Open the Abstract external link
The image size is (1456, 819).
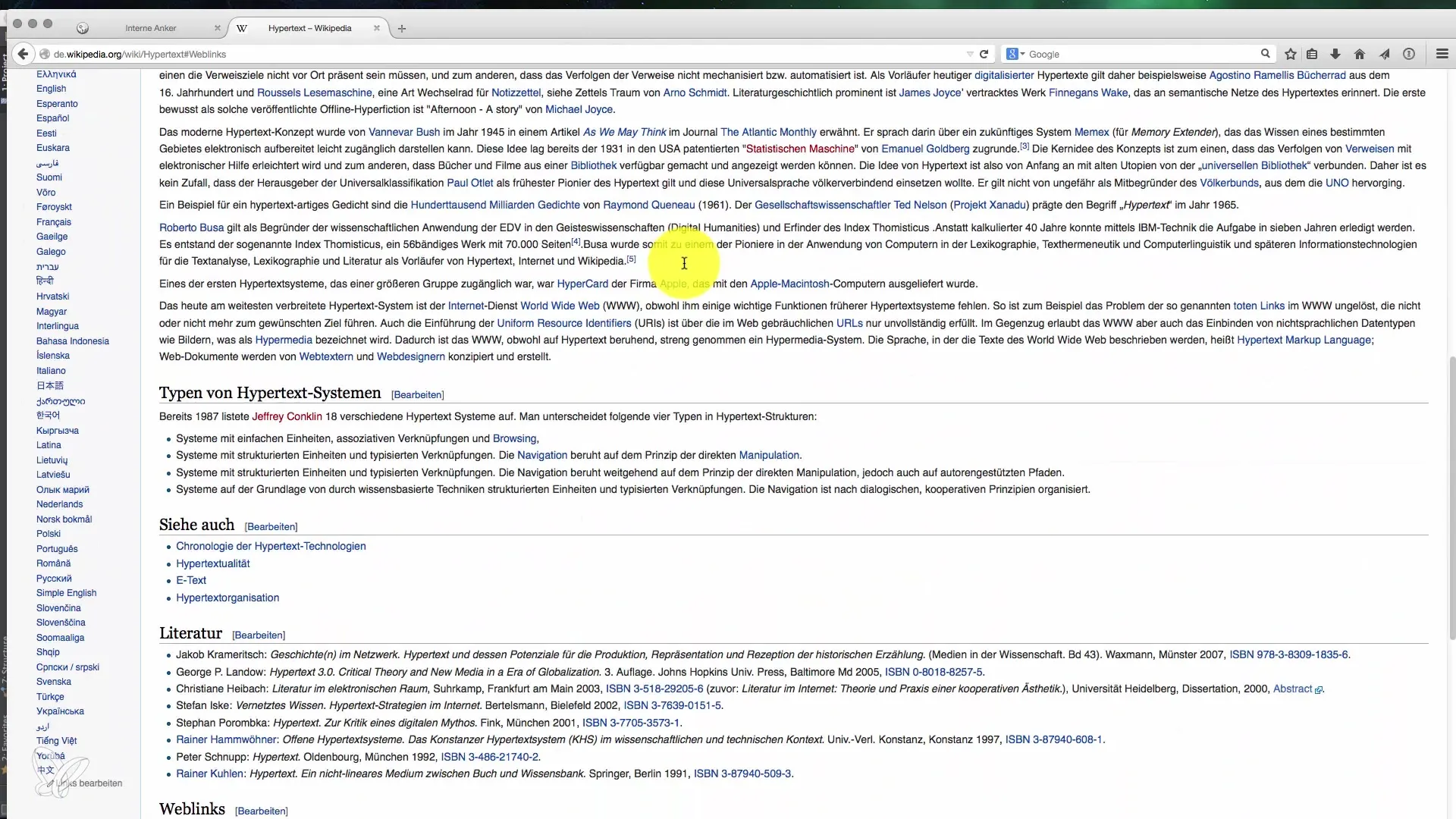pyautogui.click(x=1298, y=689)
